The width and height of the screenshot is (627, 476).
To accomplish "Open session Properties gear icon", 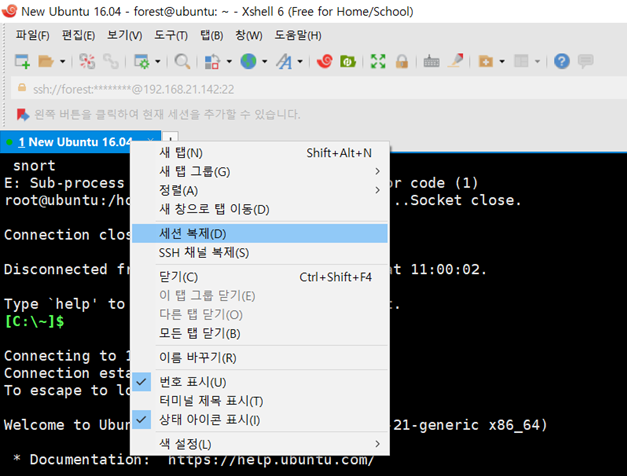I will point(142,61).
